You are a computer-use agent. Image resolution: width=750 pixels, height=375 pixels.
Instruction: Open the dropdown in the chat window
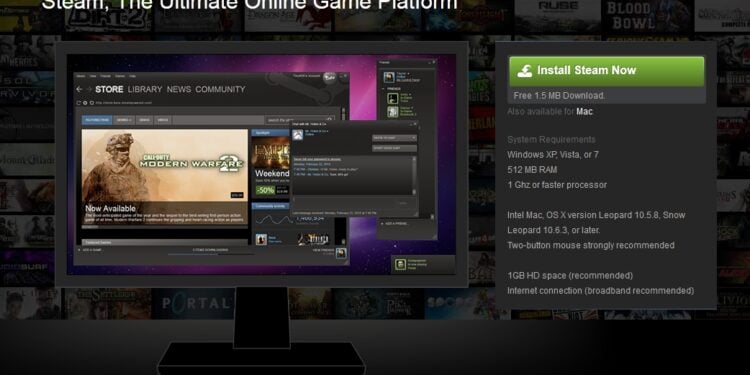395,138
